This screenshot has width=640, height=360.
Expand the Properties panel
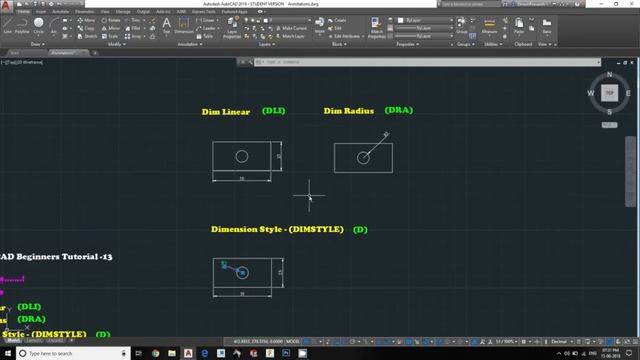407,44
